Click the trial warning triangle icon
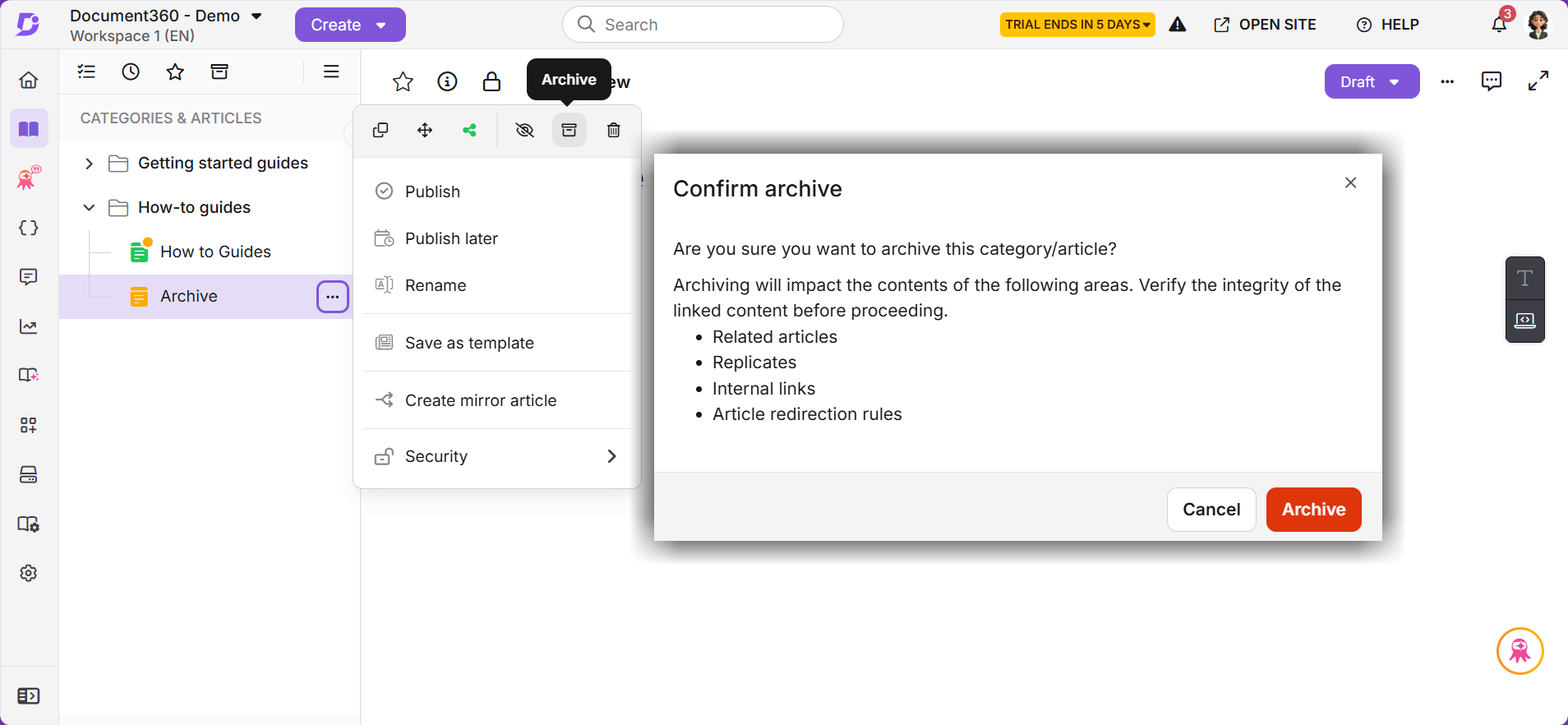 pyautogui.click(x=1178, y=25)
